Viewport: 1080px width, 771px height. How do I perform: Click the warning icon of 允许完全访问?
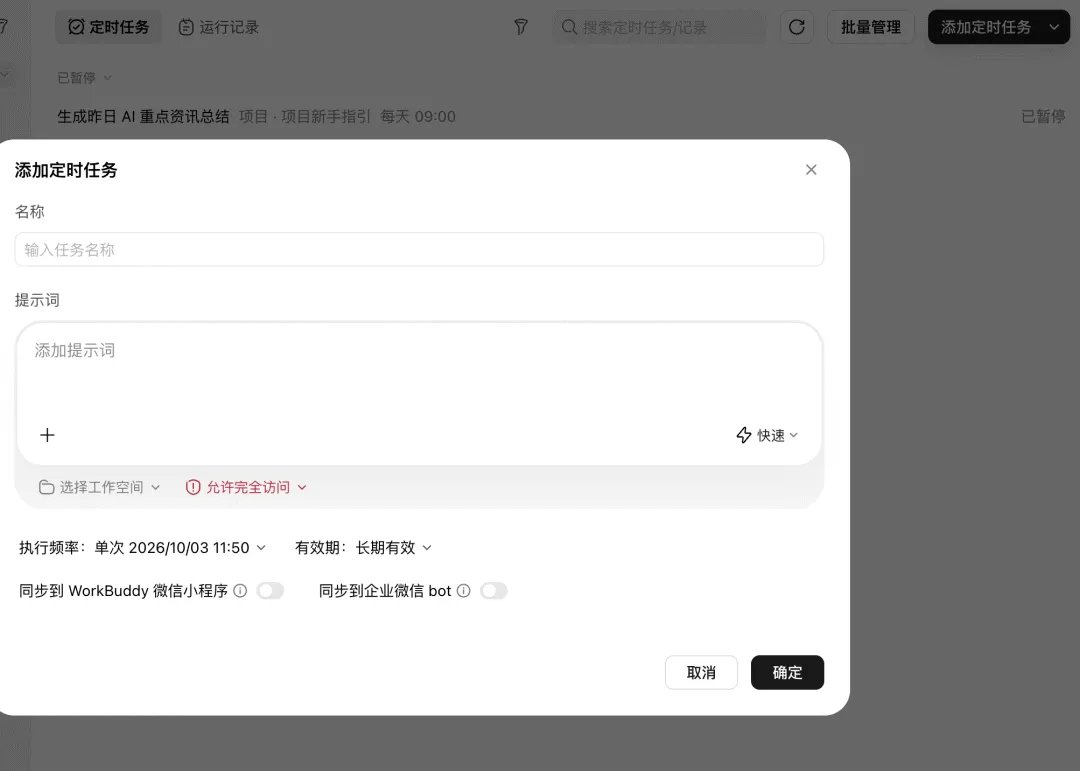[x=193, y=487]
